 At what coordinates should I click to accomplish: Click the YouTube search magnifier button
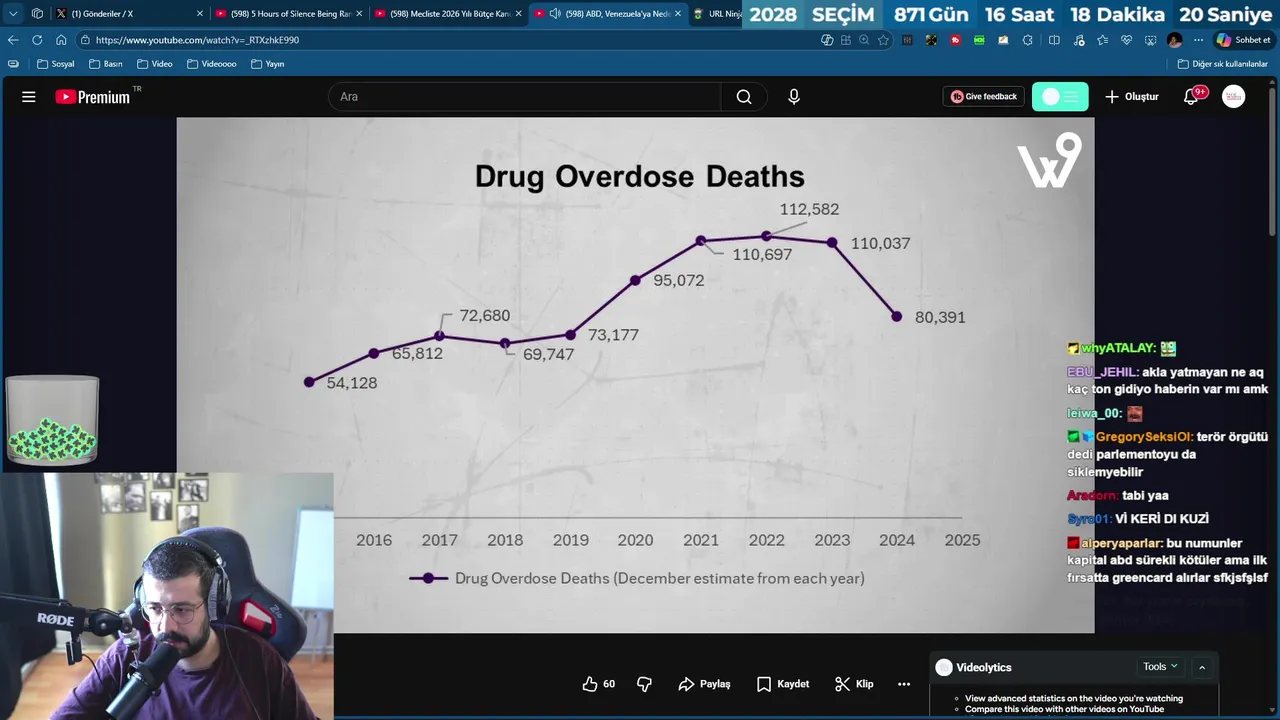point(744,97)
